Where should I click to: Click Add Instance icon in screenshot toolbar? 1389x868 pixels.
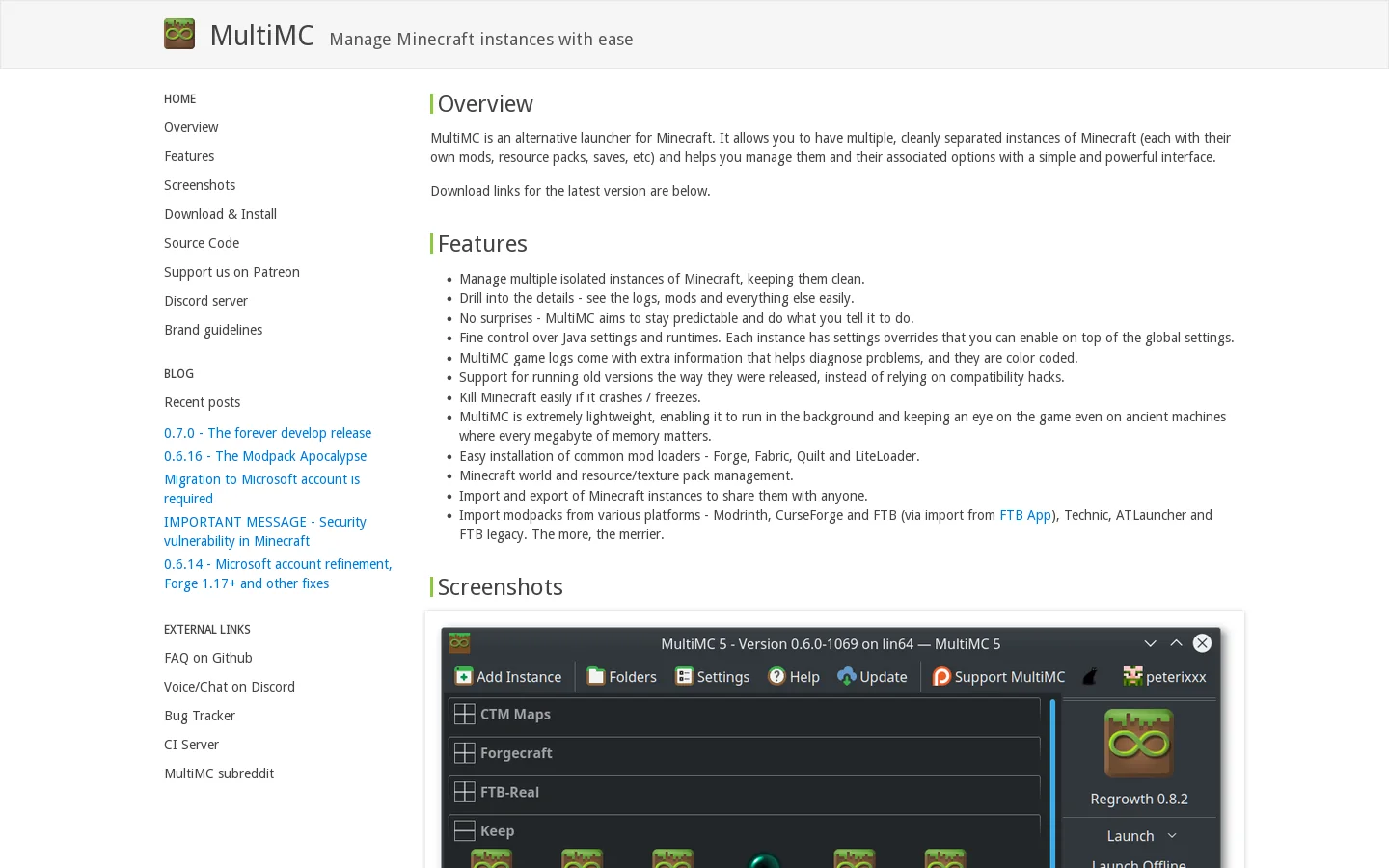coord(464,676)
